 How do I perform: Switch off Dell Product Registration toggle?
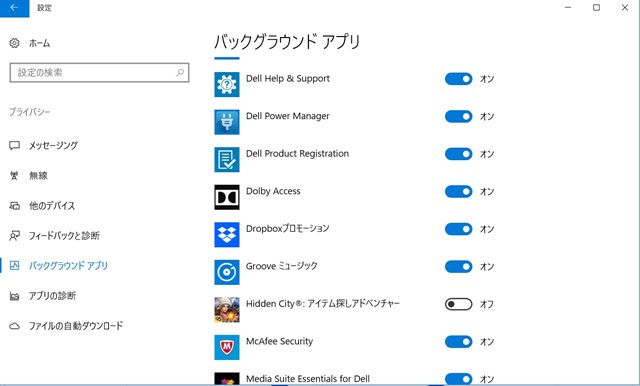point(458,154)
